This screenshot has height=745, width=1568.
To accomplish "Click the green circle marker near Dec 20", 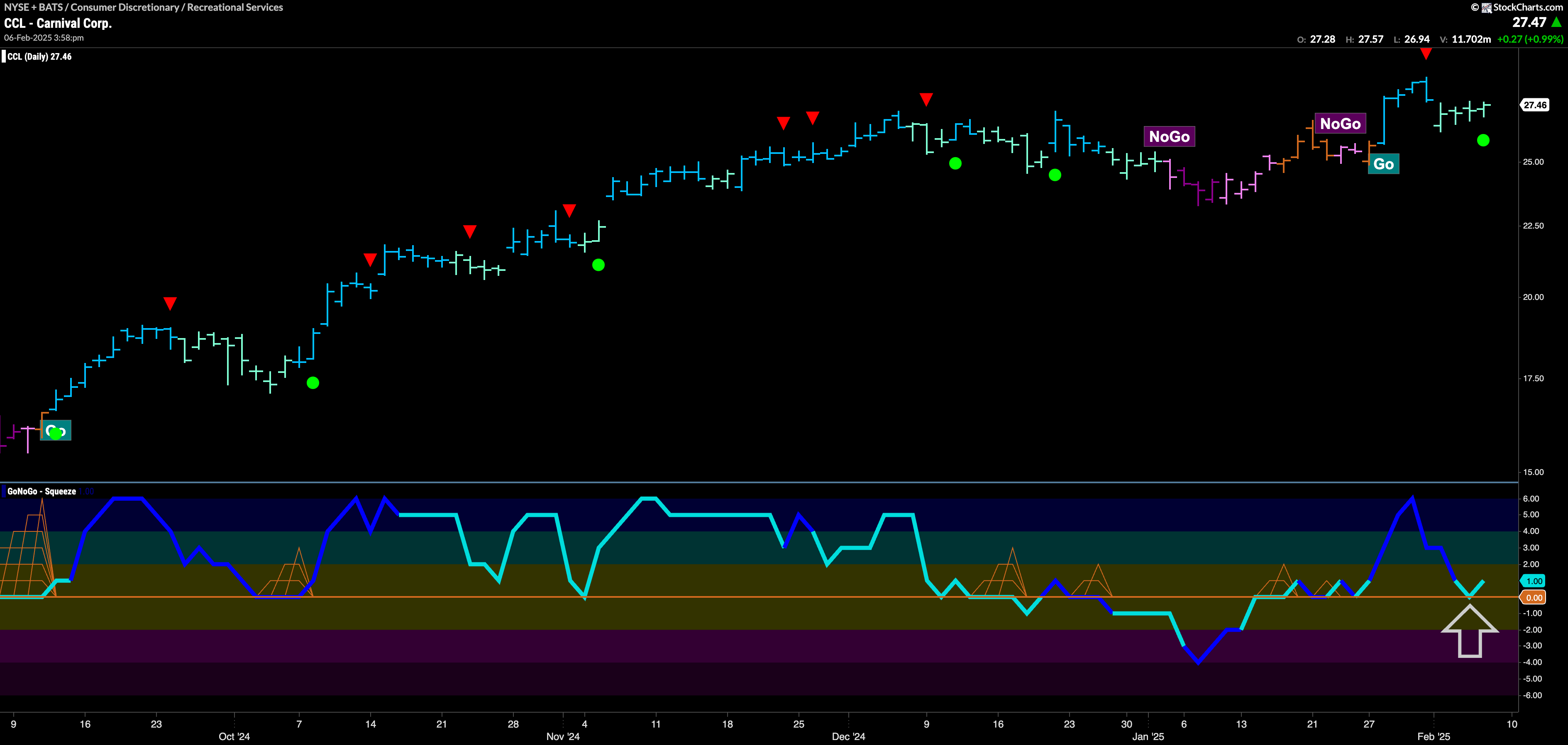I will tap(1055, 175).
